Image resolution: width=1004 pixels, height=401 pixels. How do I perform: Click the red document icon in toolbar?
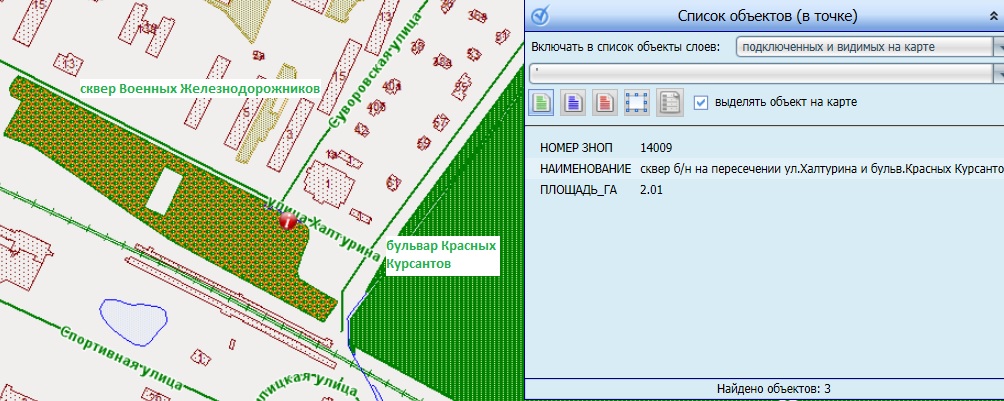click(604, 102)
